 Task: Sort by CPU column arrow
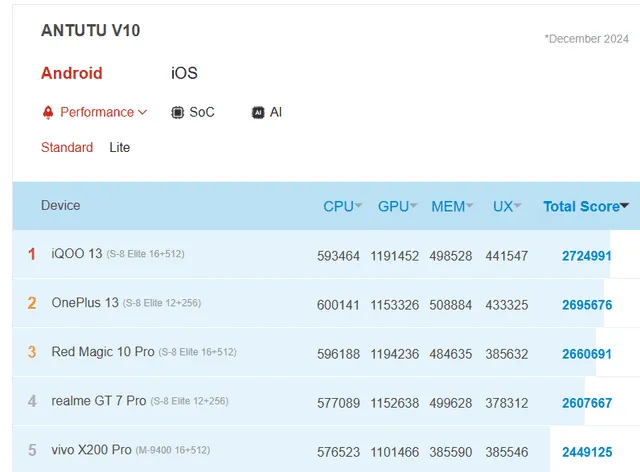[358, 205]
